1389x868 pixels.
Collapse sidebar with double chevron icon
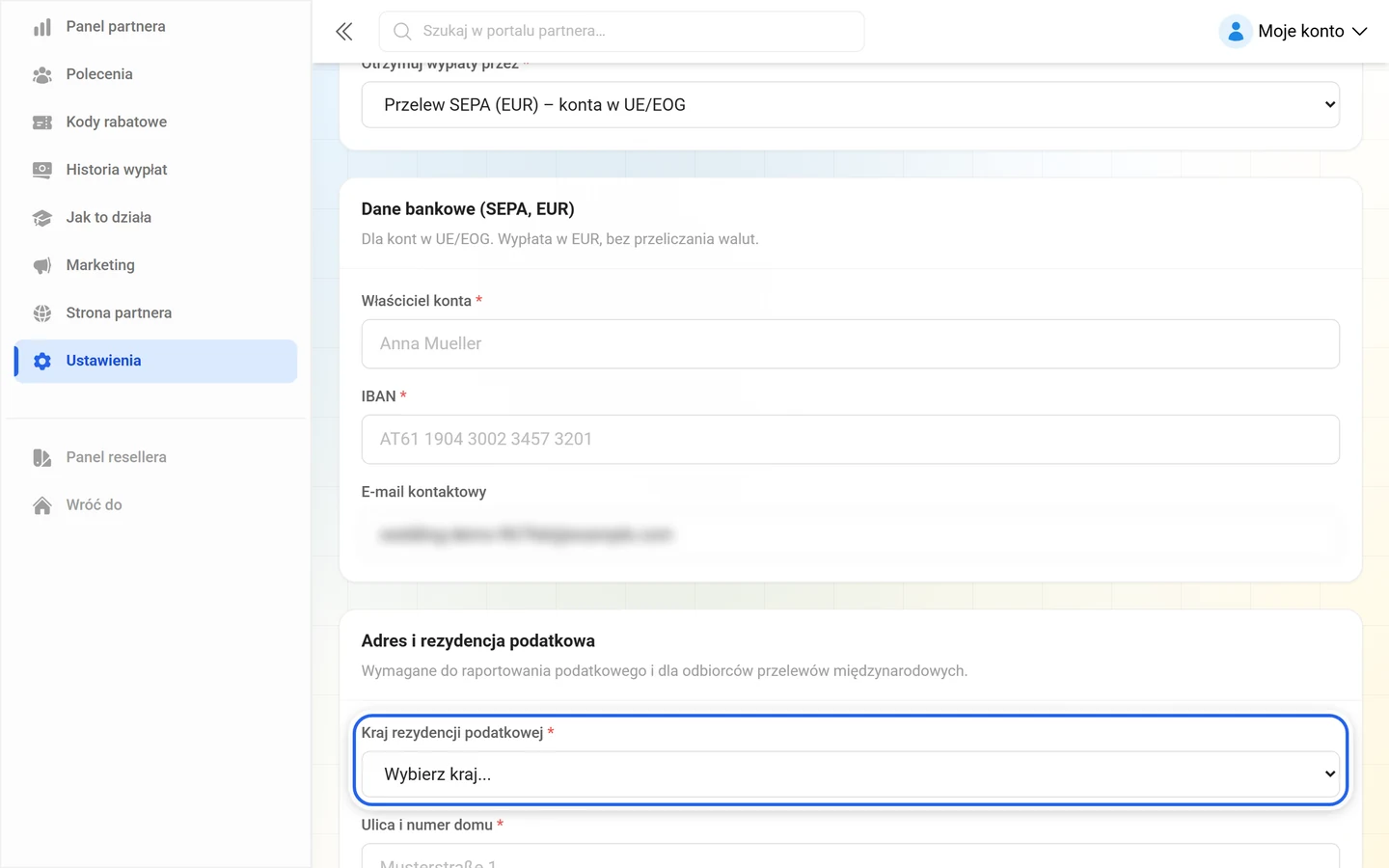coord(344,32)
